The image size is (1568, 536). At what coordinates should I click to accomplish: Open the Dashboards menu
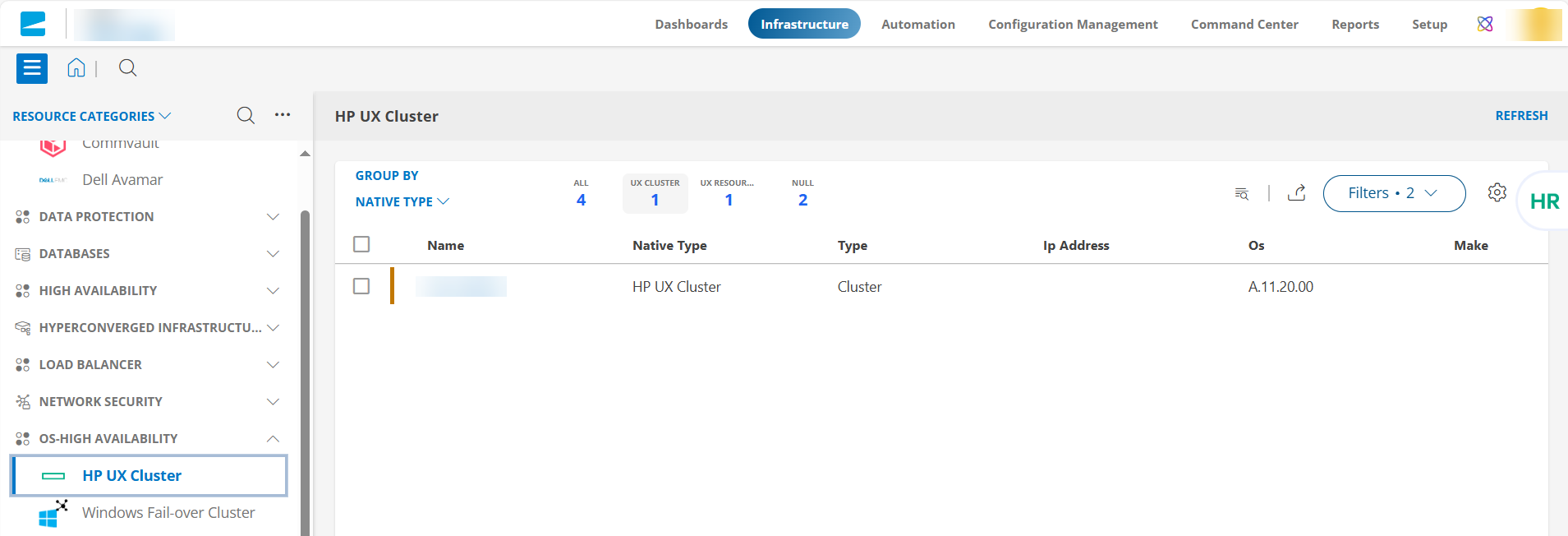[691, 24]
